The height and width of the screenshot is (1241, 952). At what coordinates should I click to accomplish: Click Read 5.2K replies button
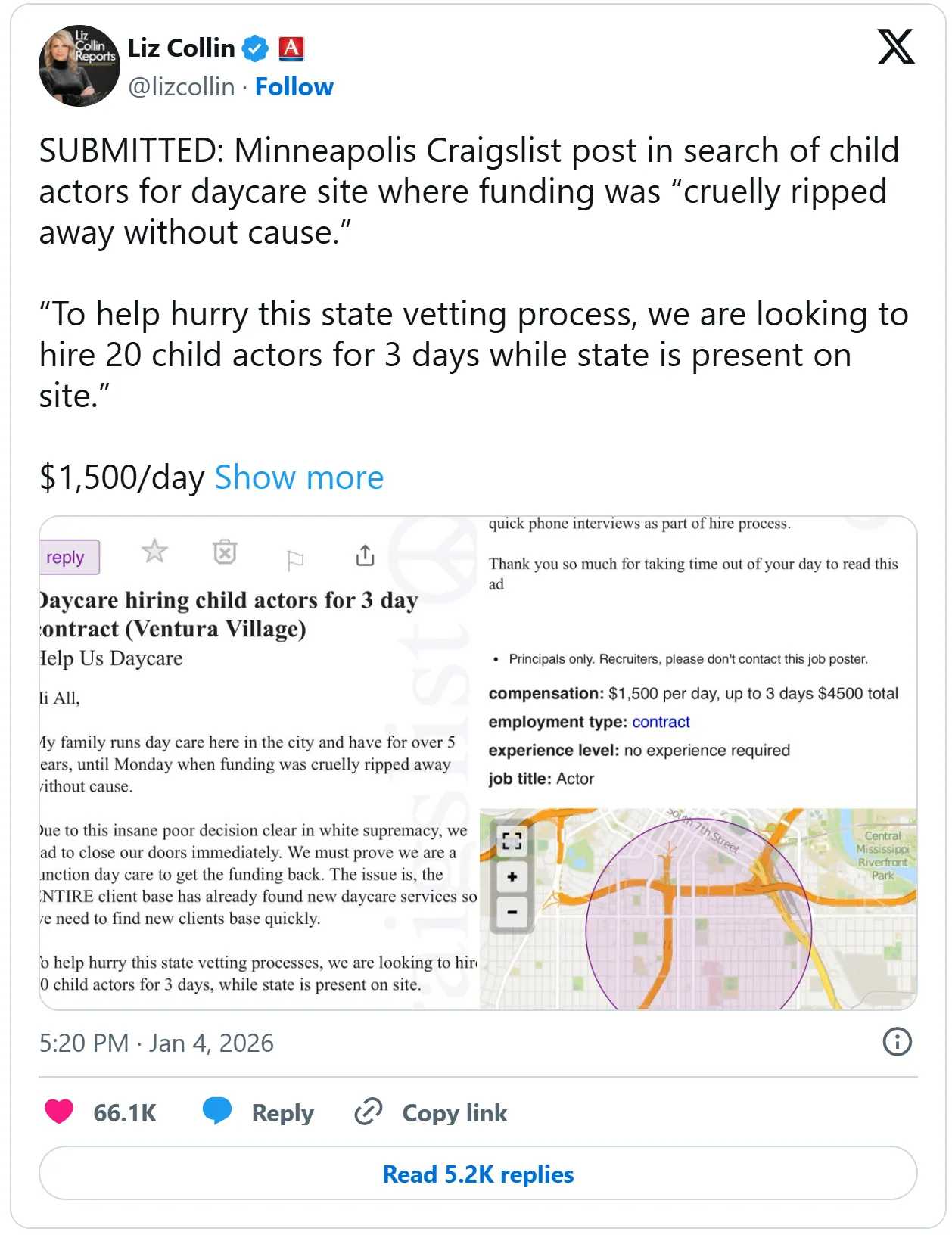478,1174
